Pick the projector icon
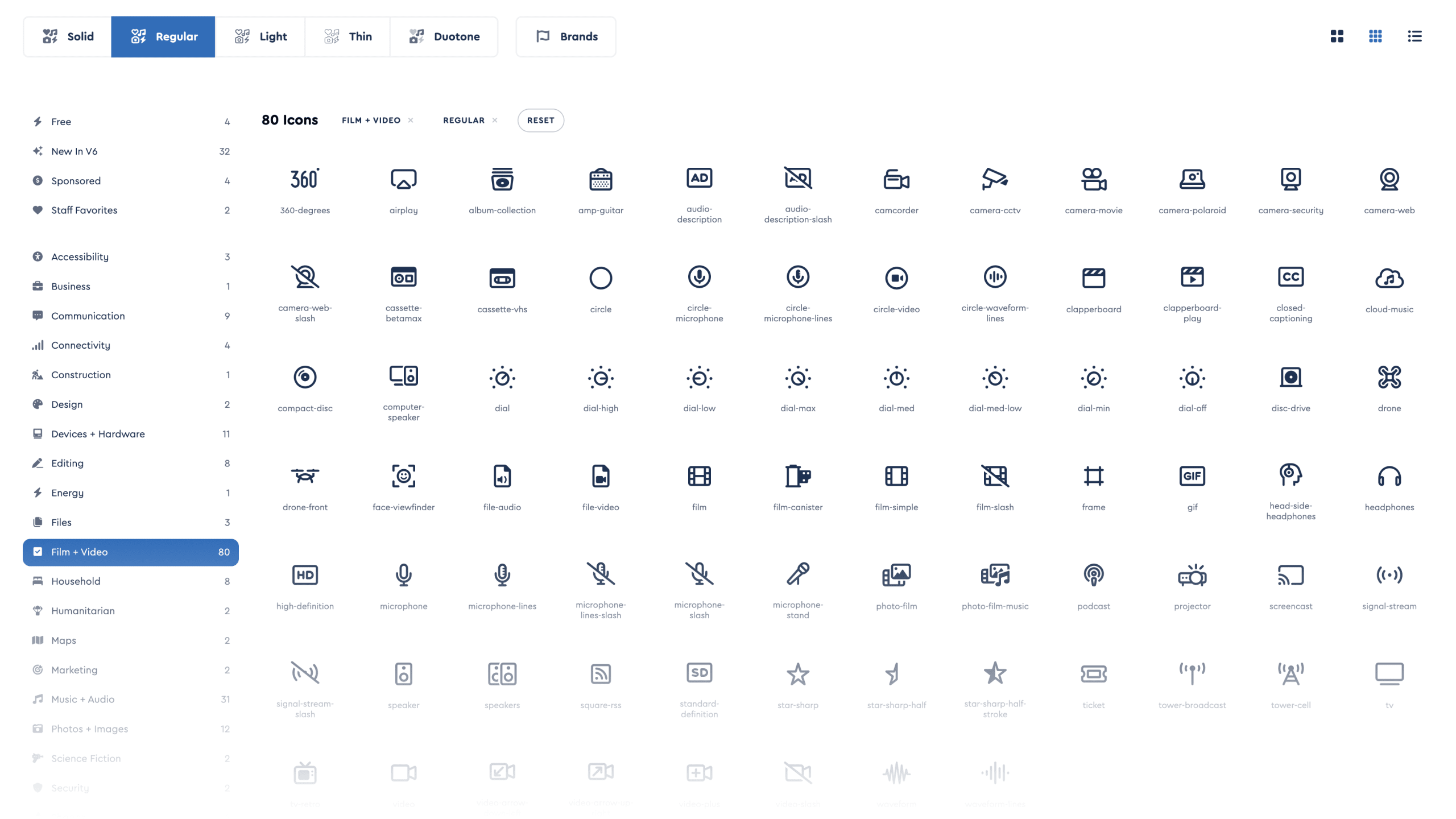The width and height of the screenshot is (1456, 819). click(x=1192, y=576)
